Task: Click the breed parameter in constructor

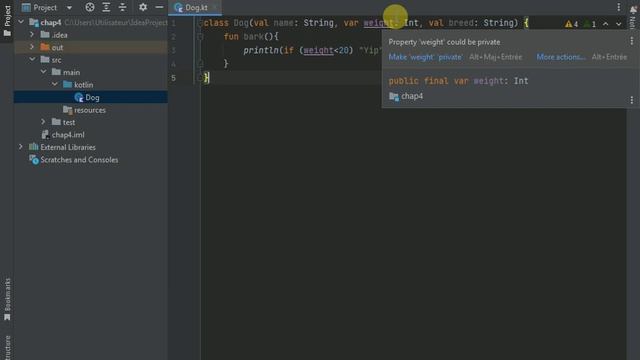Action: (461, 23)
